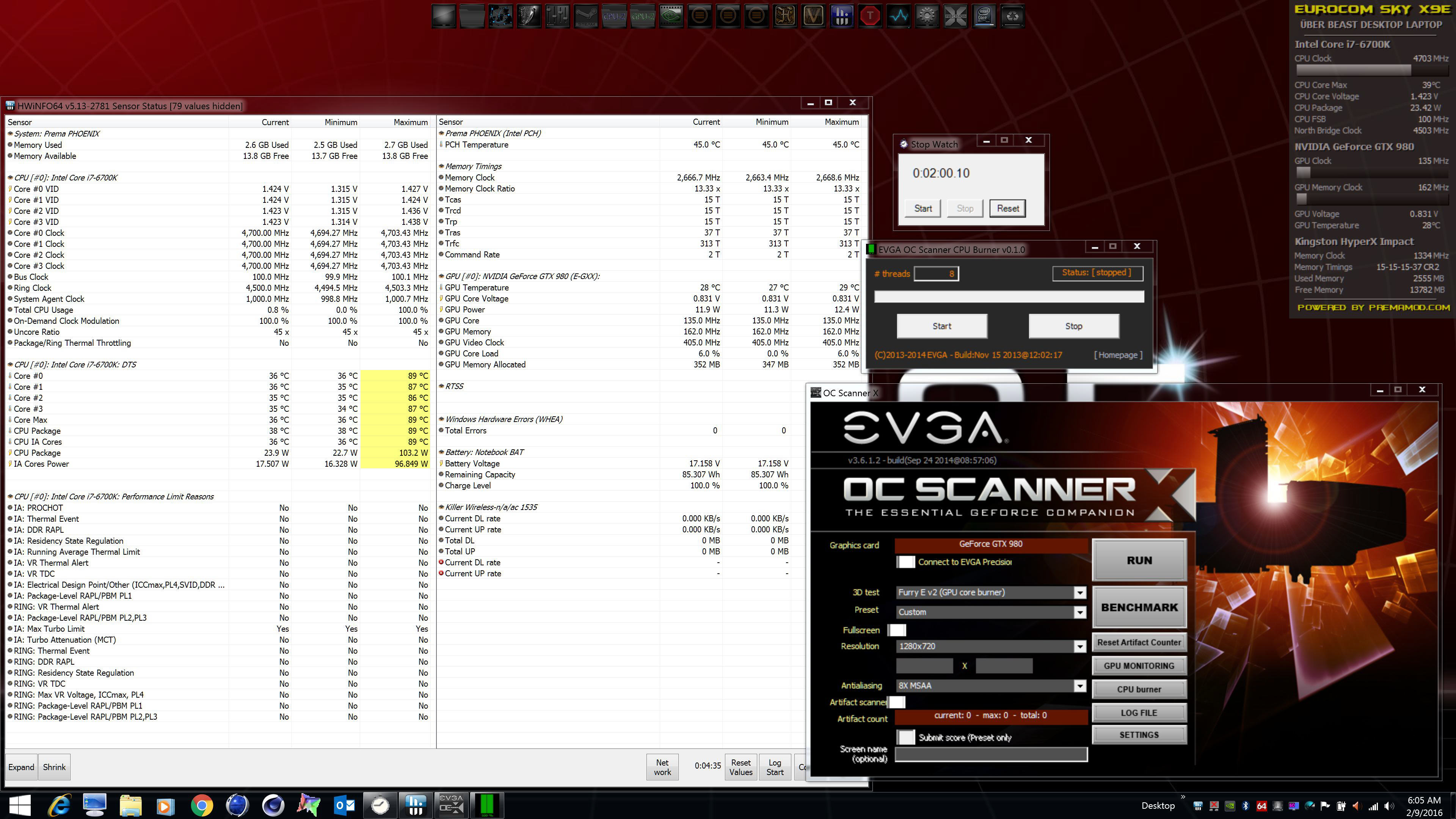The image size is (1456, 819).
Task: Open the dark folder dock icon
Action: click(472, 16)
